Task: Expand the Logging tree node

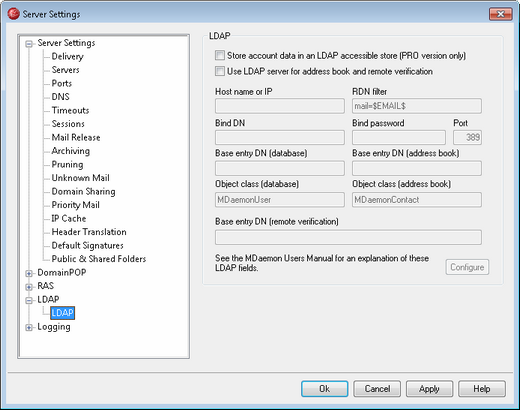Action: tap(29, 328)
